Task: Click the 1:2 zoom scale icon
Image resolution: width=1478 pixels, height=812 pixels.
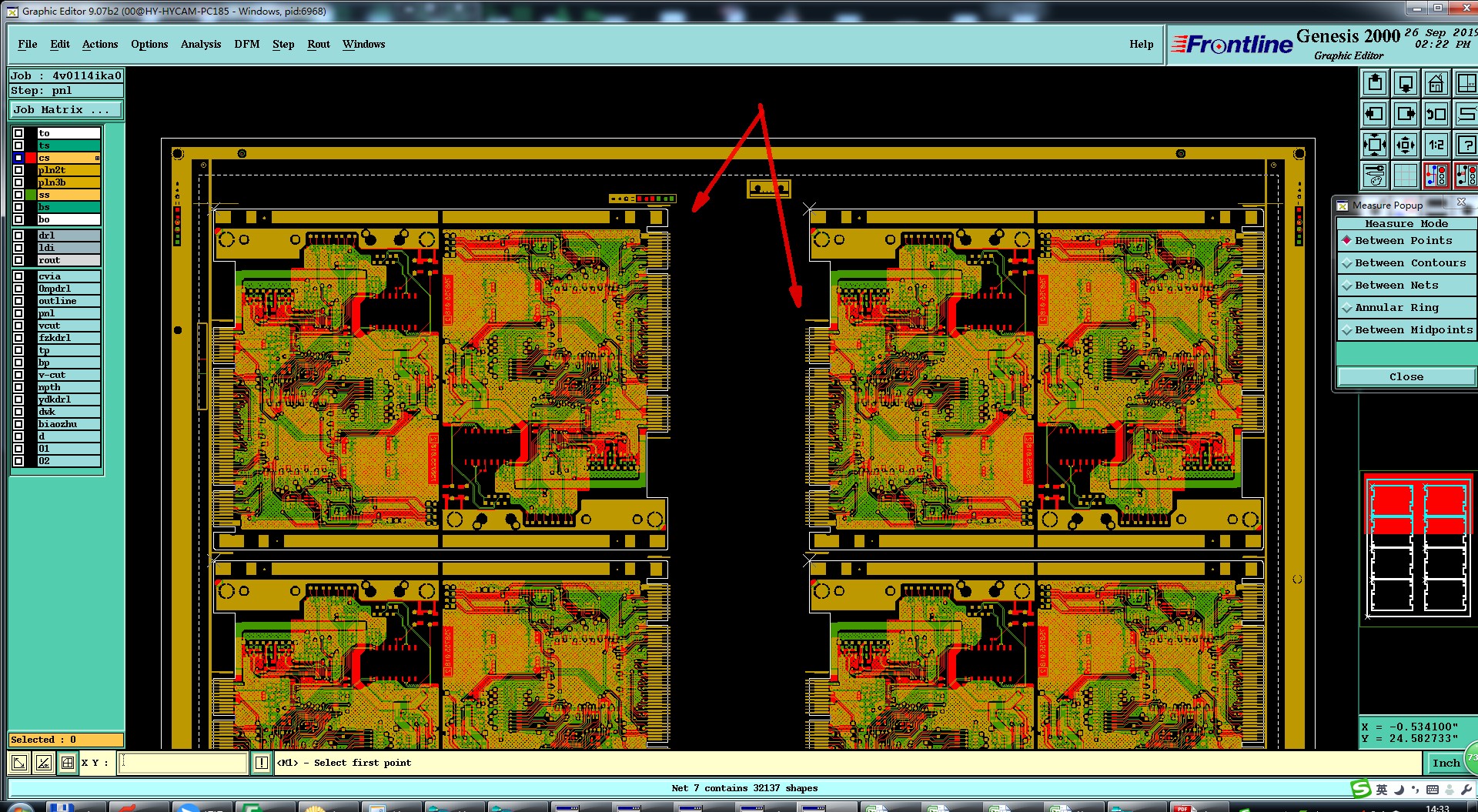Action: point(1436,145)
